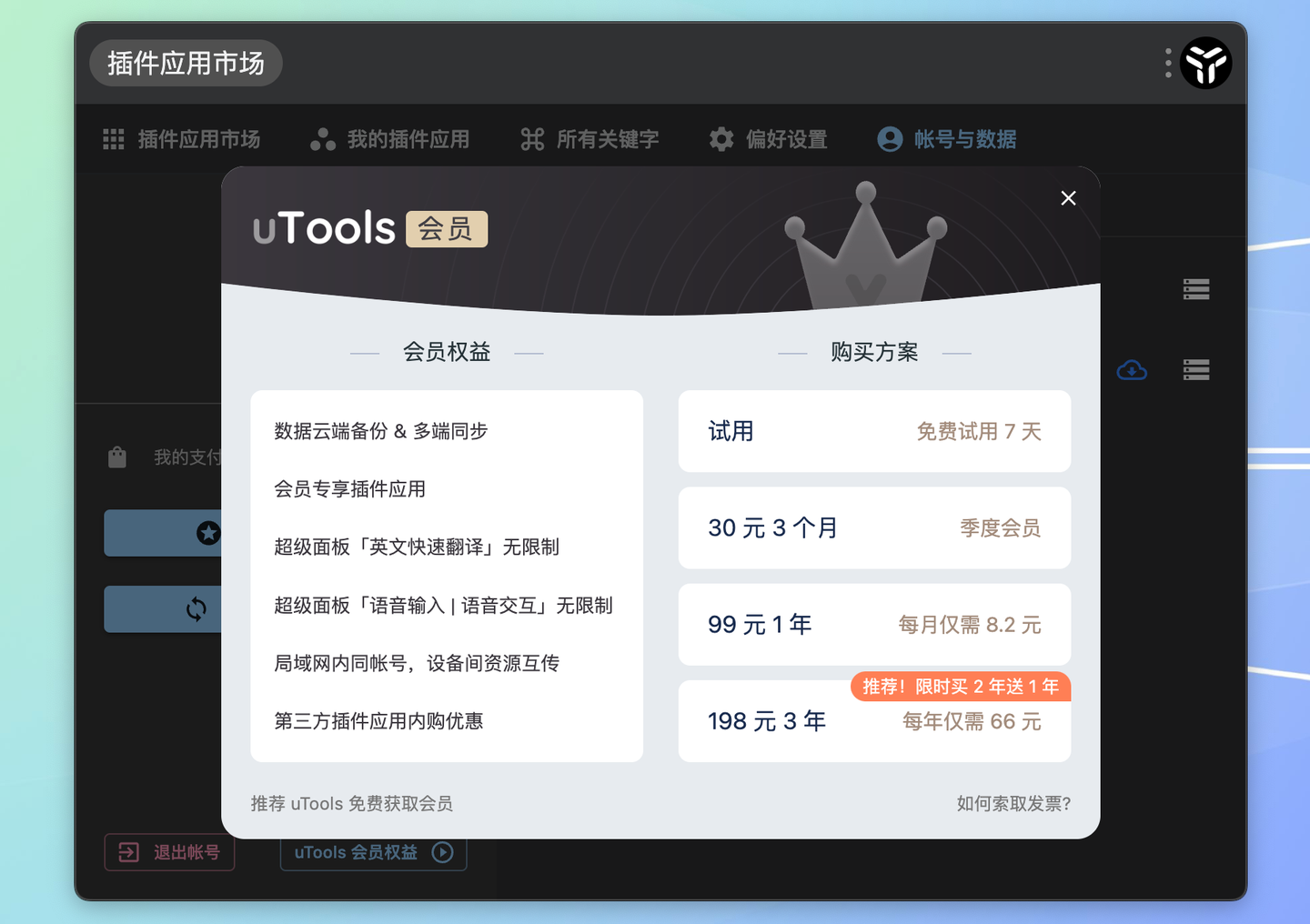Viewport: 1310px width, 924px height.
Task: Select the 免费试用 7 天 trial plan
Action: click(x=874, y=431)
